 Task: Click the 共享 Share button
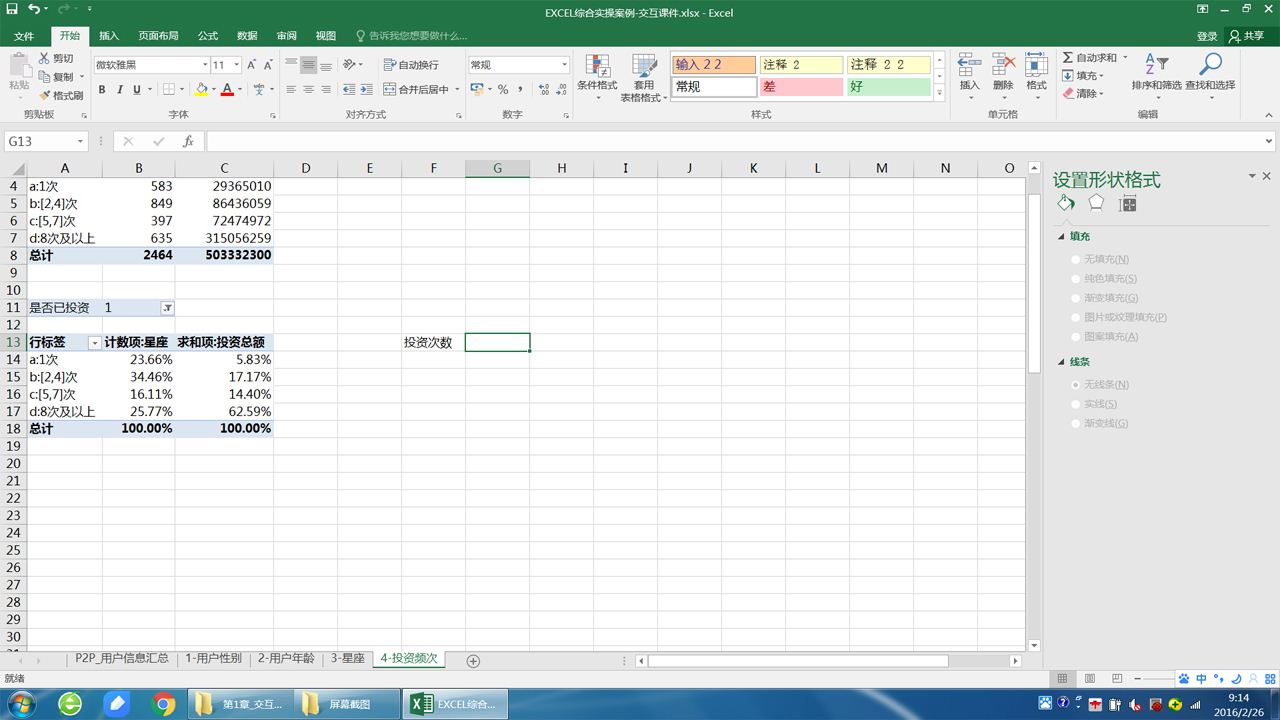pyautogui.click(x=1247, y=36)
